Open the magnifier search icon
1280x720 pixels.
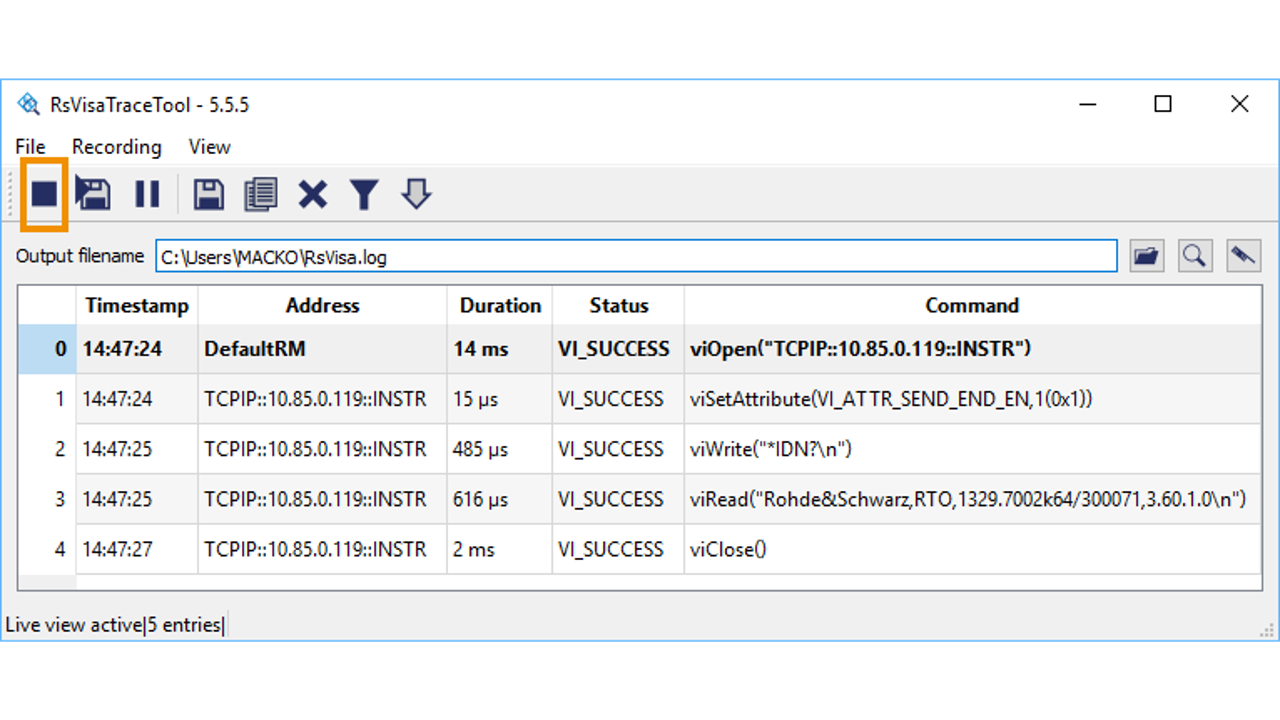pyautogui.click(x=1194, y=256)
